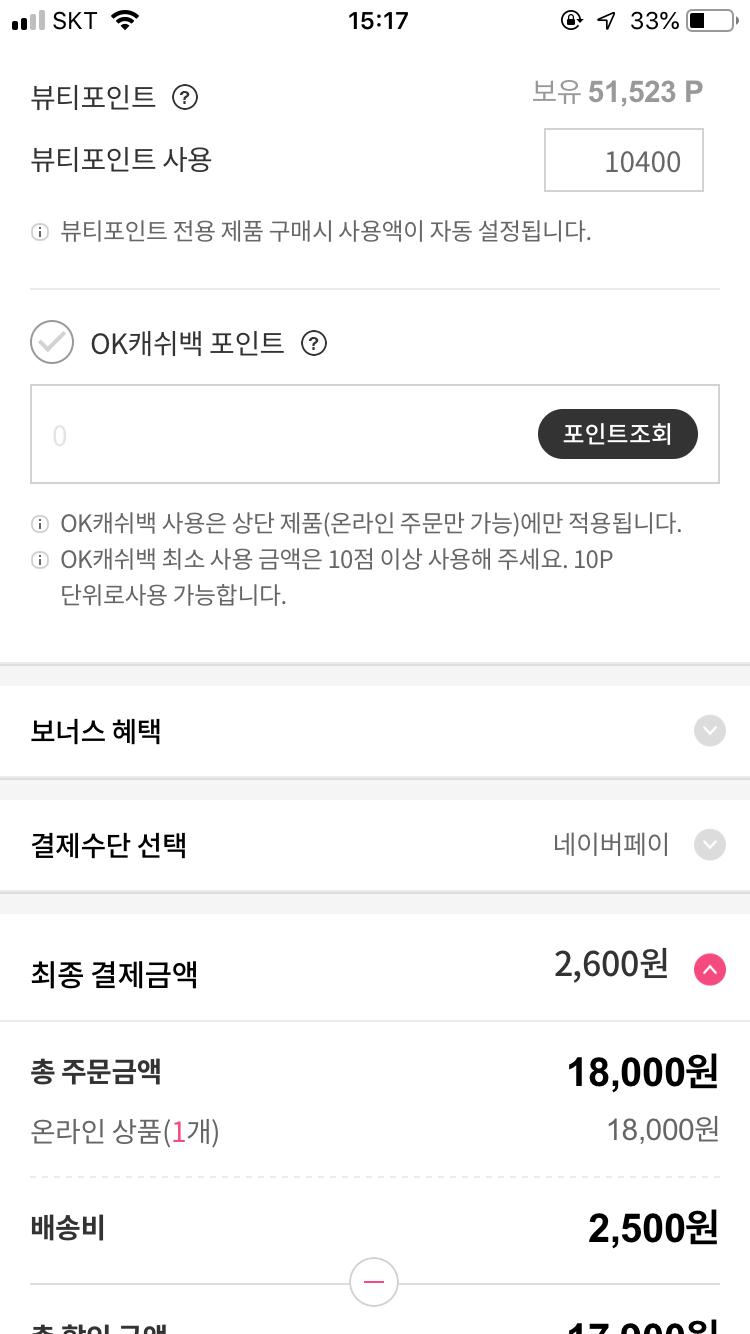Tap the 네이버페이 payment method text
Image resolution: width=750 pixels, height=1334 pixels.
pos(611,845)
